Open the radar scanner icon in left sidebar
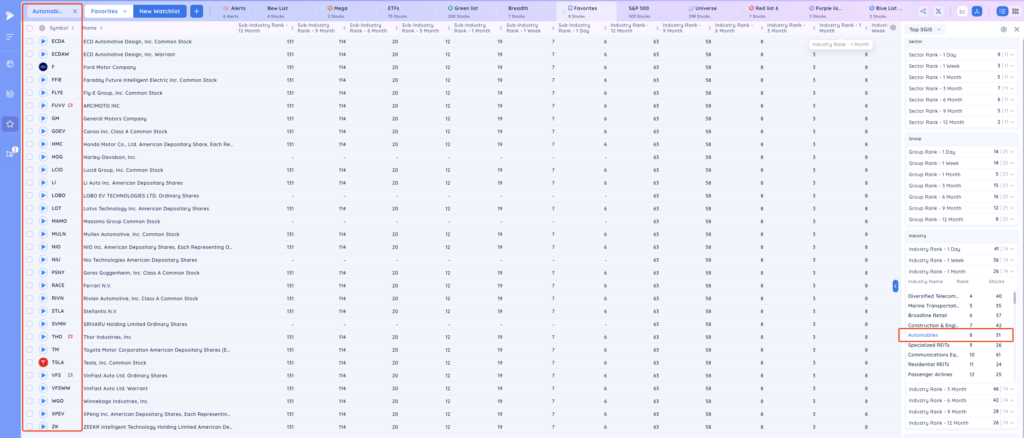The height and width of the screenshot is (438, 1024). point(10,93)
